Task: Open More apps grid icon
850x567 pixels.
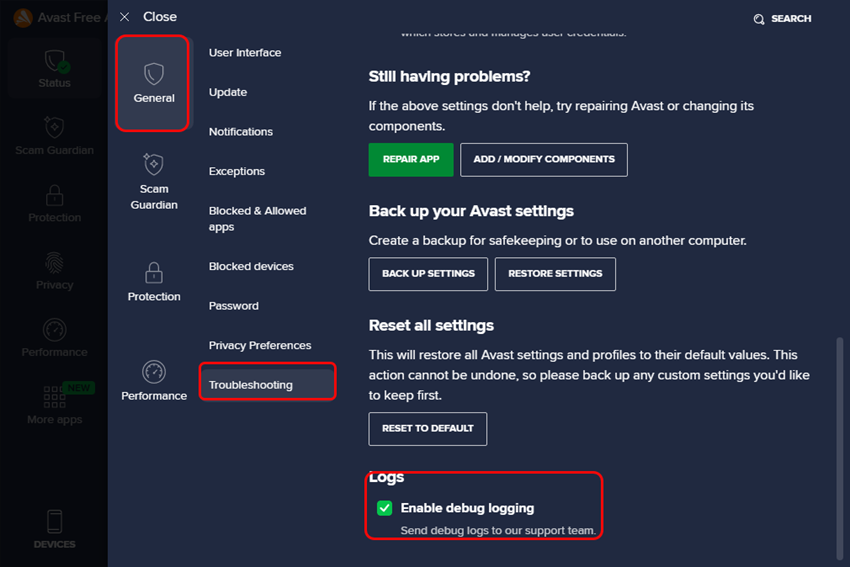Action: 54,397
